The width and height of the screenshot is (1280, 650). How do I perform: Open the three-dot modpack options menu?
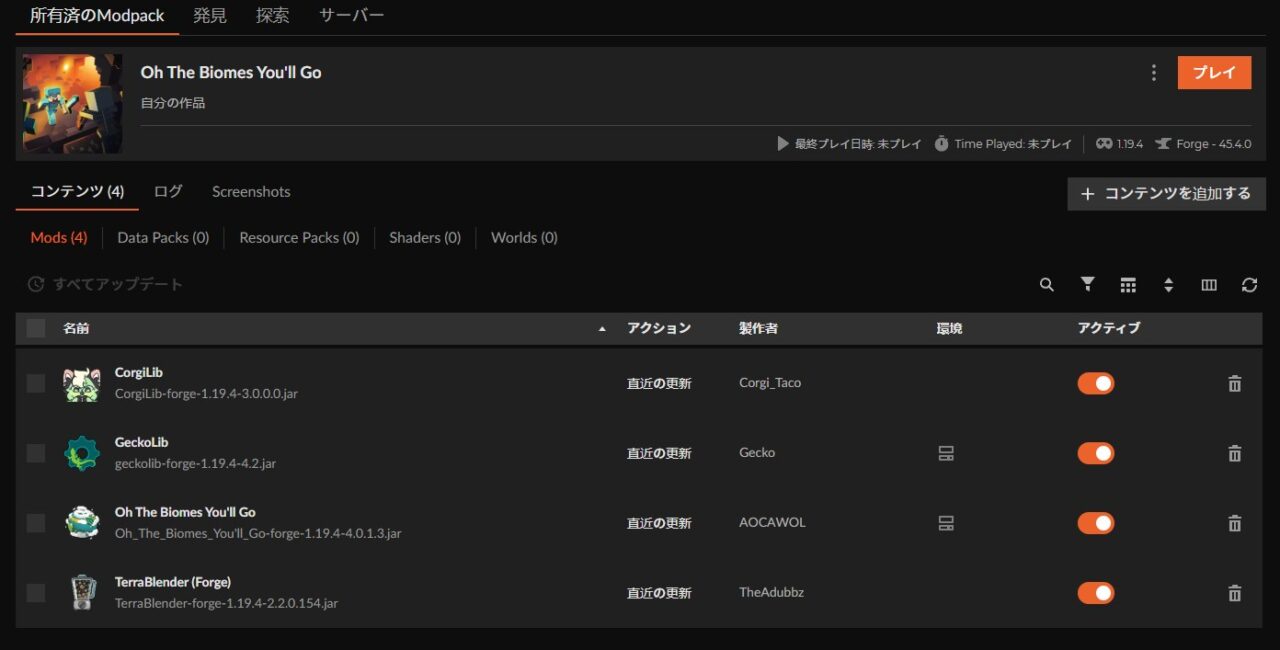(1153, 73)
